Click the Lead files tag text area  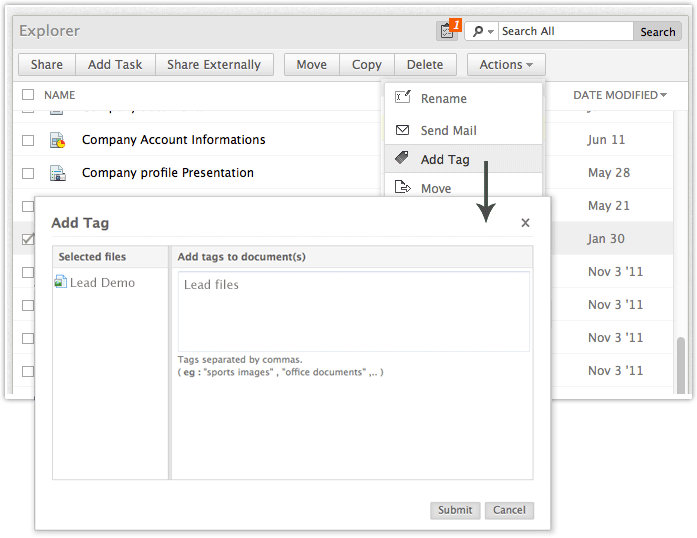tap(353, 311)
